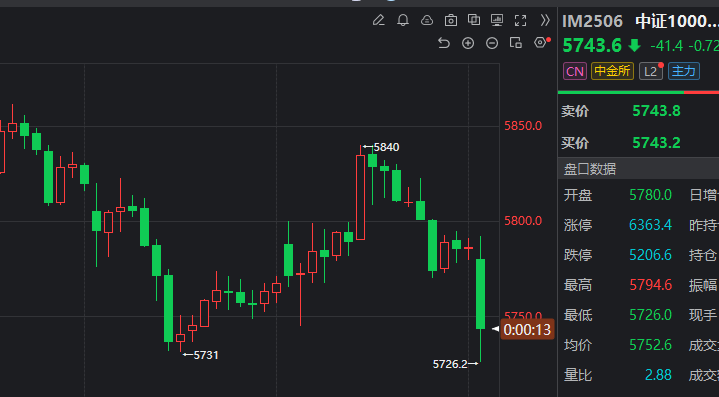Click the 5800.0 price axis label
This screenshot has width=719, height=397.
(523, 221)
